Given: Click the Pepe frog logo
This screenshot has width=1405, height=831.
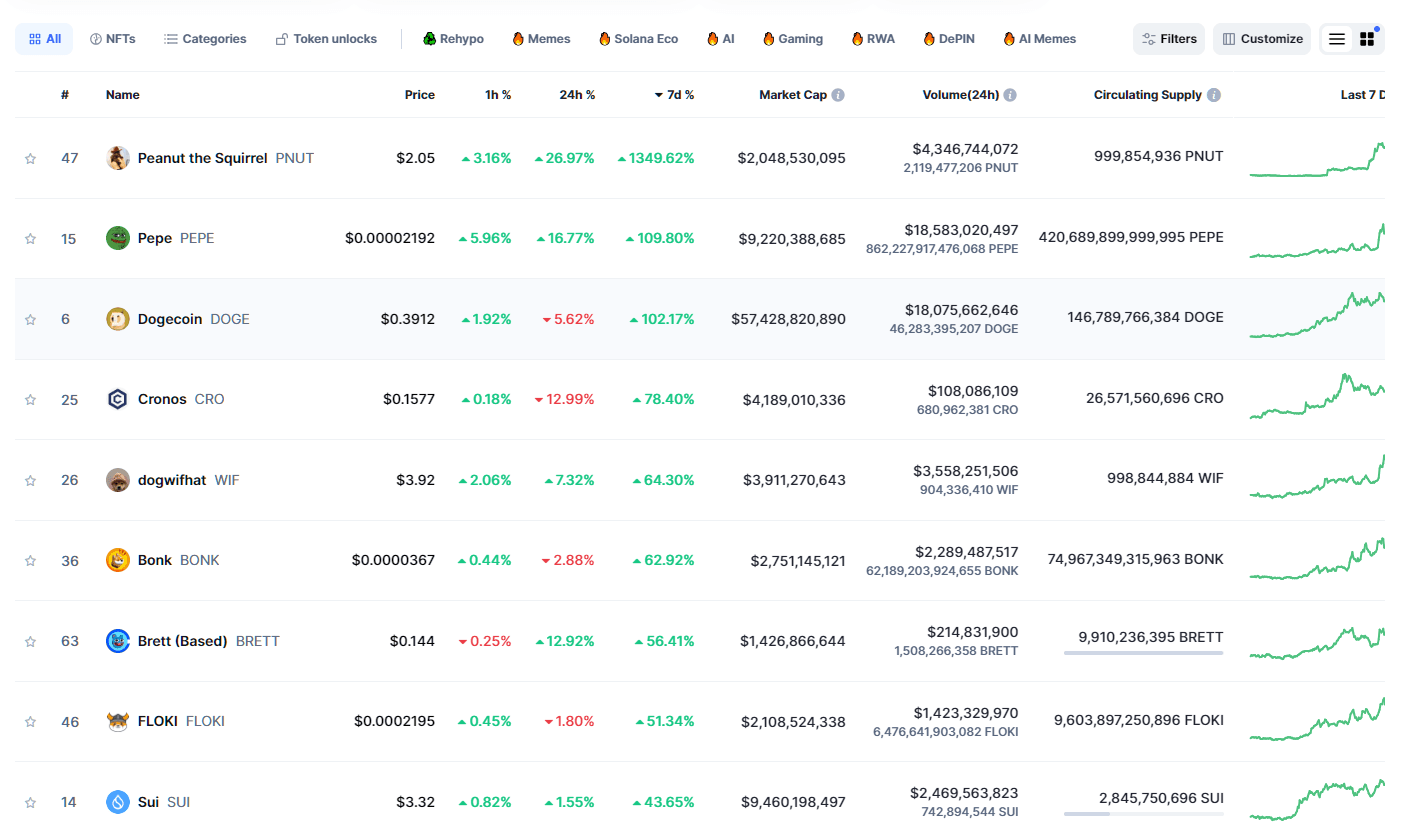Looking at the screenshot, I should (x=118, y=238).
